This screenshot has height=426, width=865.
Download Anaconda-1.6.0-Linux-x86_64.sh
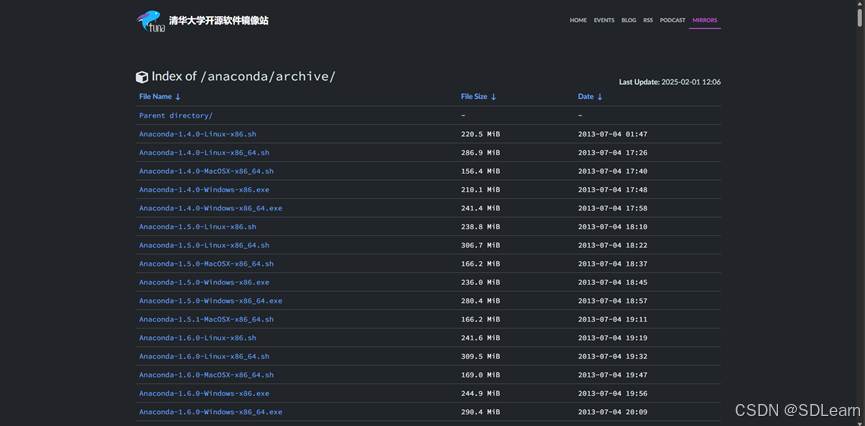point(204,356)
